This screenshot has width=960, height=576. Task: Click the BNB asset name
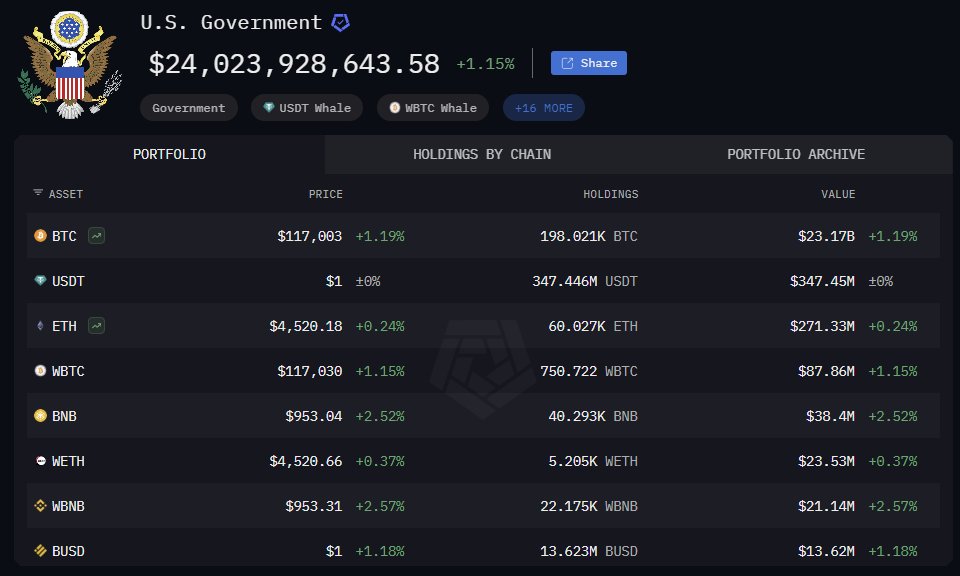pos(64,416)
